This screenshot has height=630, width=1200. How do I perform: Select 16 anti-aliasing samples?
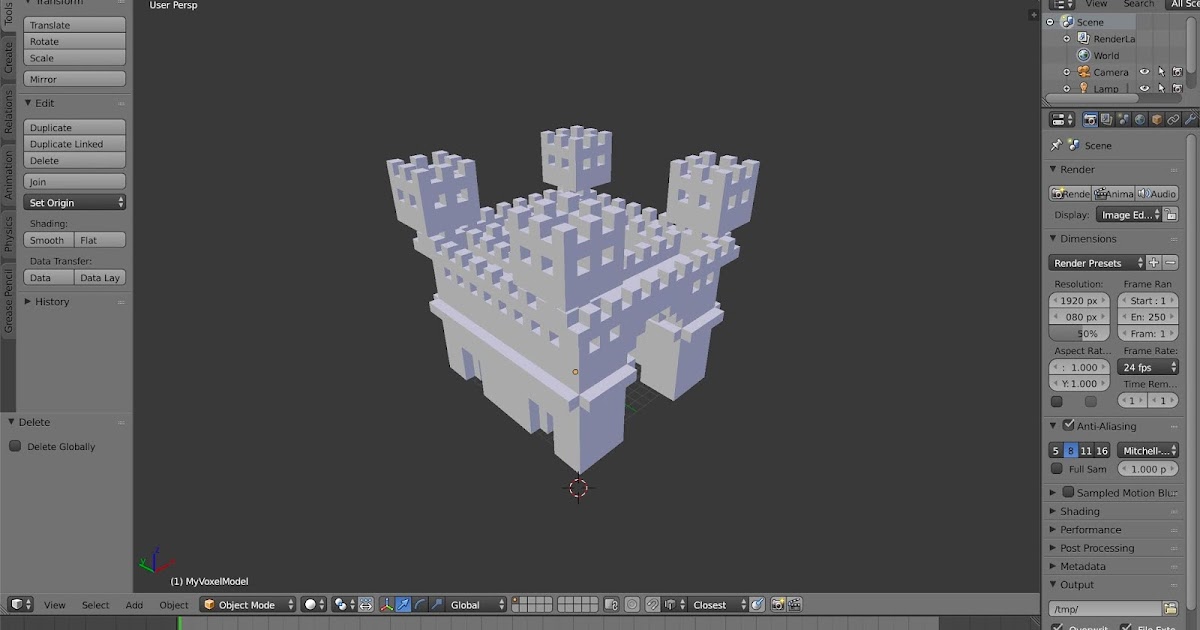1102,451
